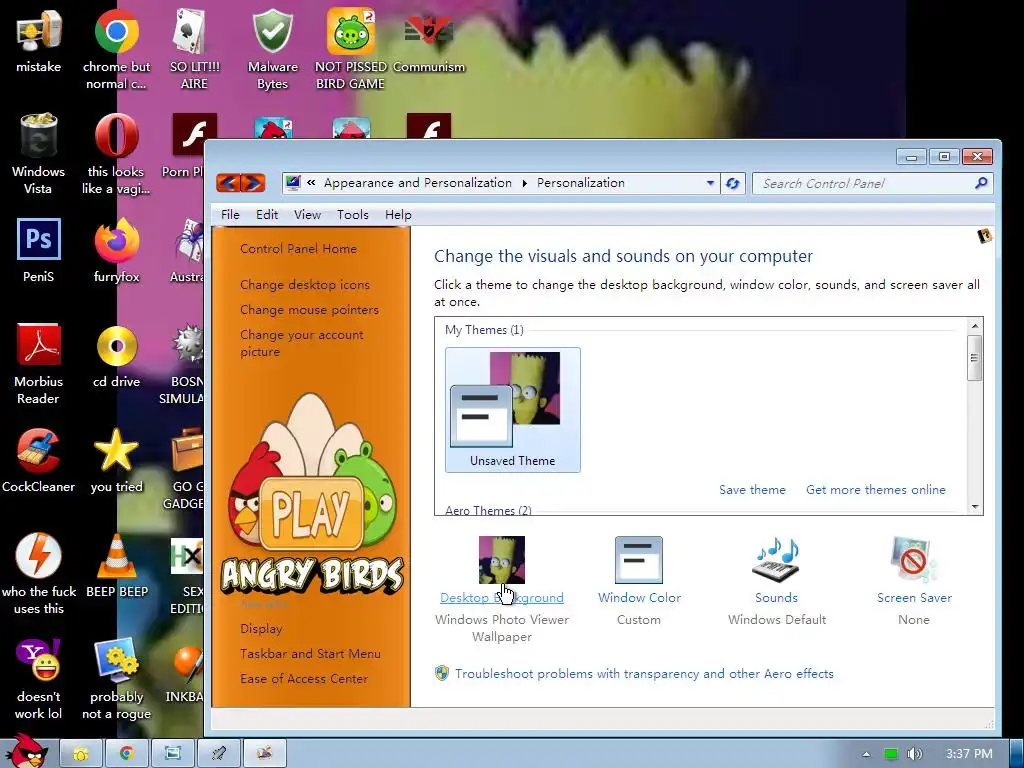
Task: Open 'chrome but normal c...' desktop icon
Action: 116,31
